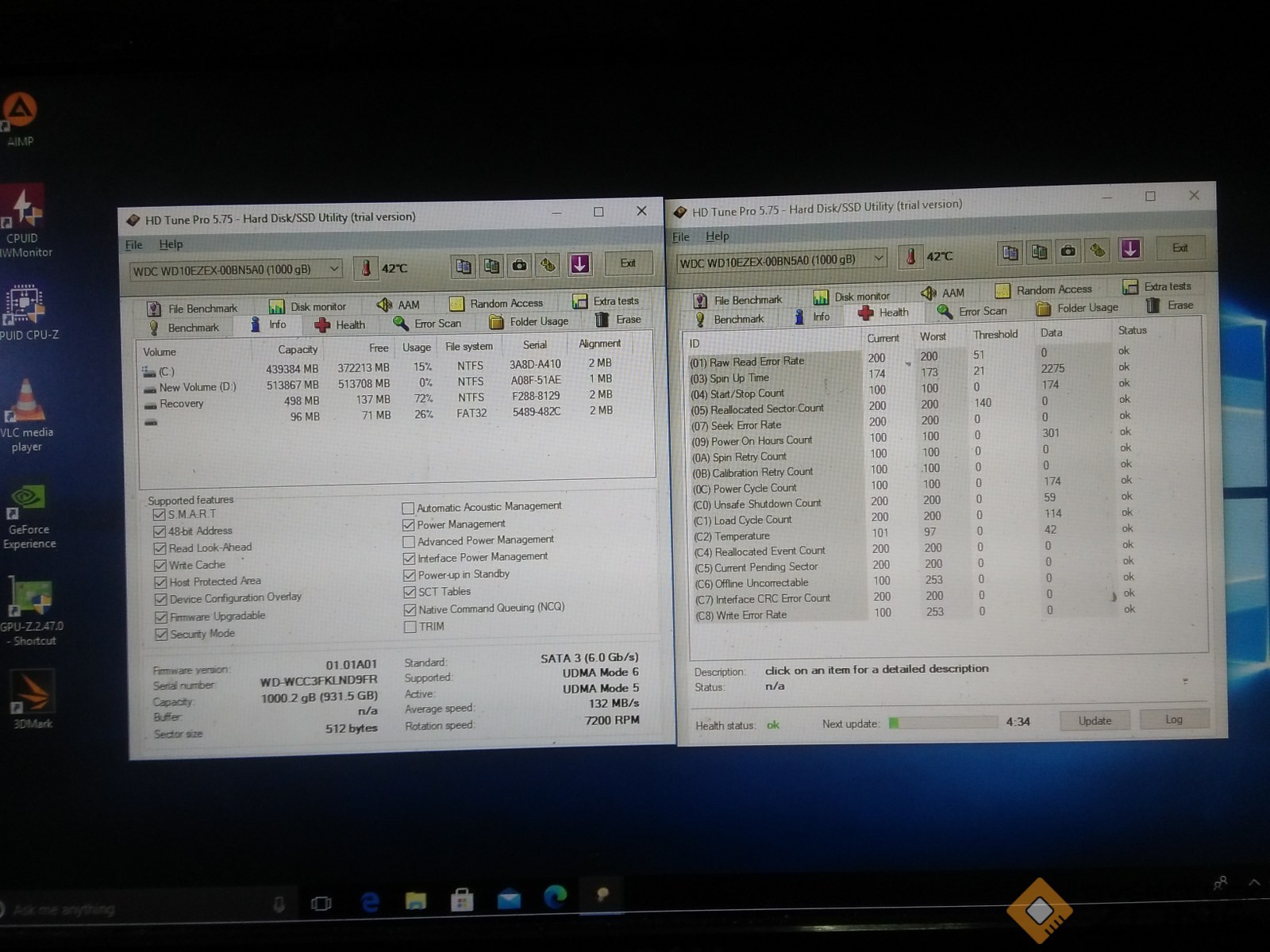Copy info to clipboard in left HD Tune window
The width and height of the screenshot is (1270, 952).
(x=464, y=266)
